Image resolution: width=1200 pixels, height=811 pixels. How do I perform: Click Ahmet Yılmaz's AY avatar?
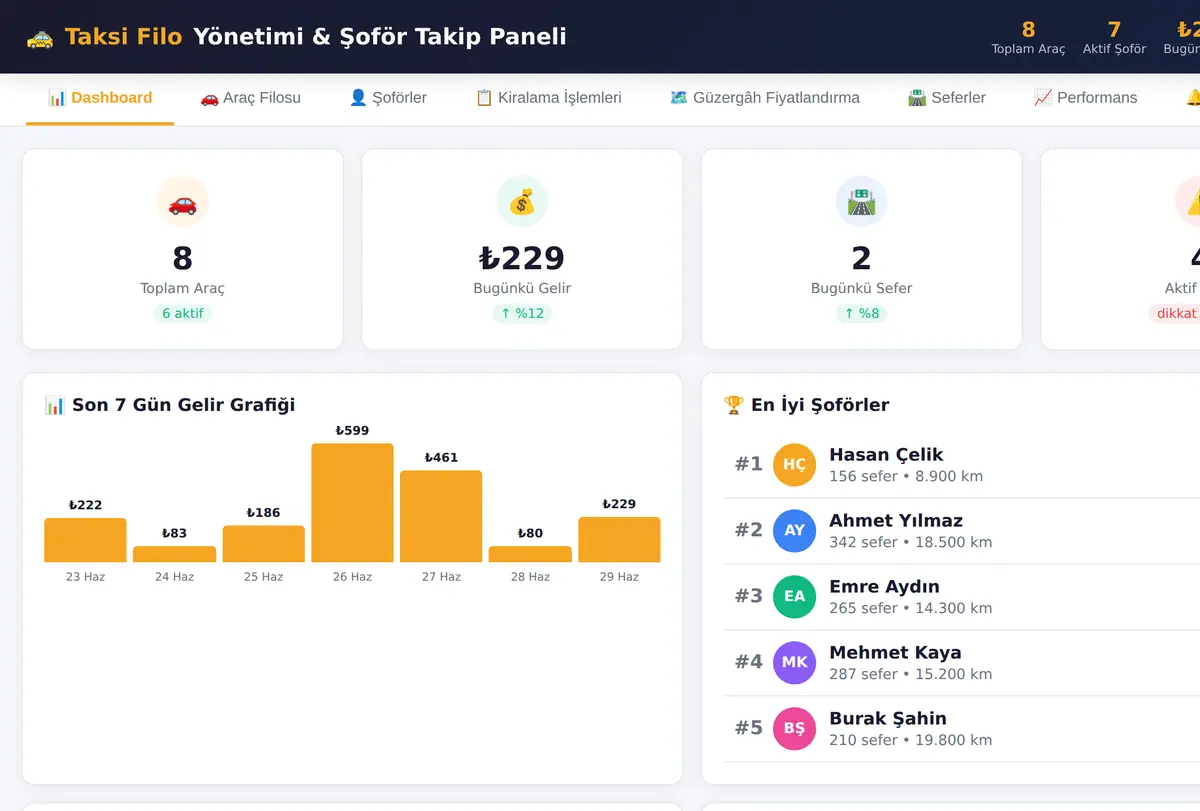point(794,531)
